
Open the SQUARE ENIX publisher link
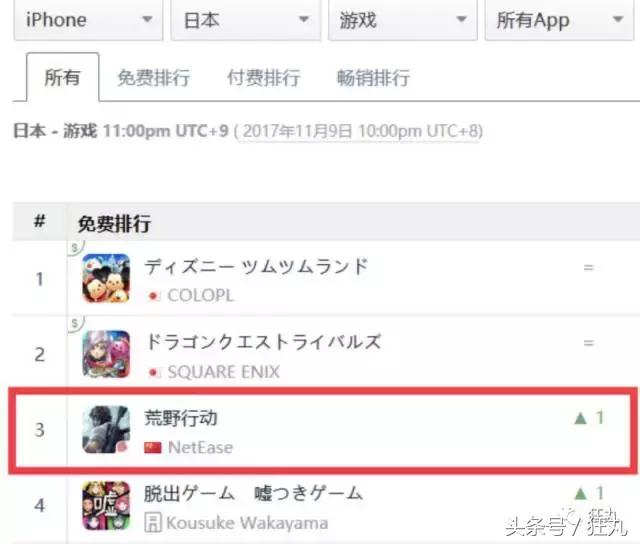[224, 372]
